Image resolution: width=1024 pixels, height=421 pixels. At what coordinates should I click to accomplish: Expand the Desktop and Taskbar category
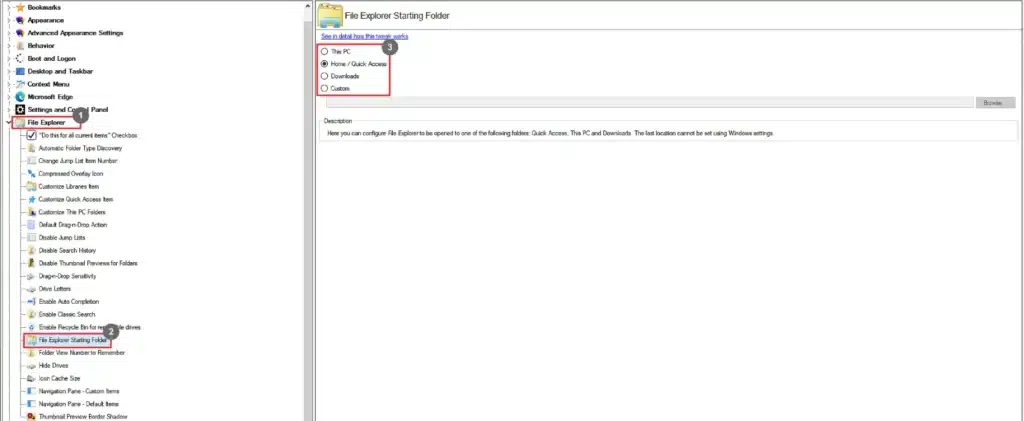click(9, 71)
